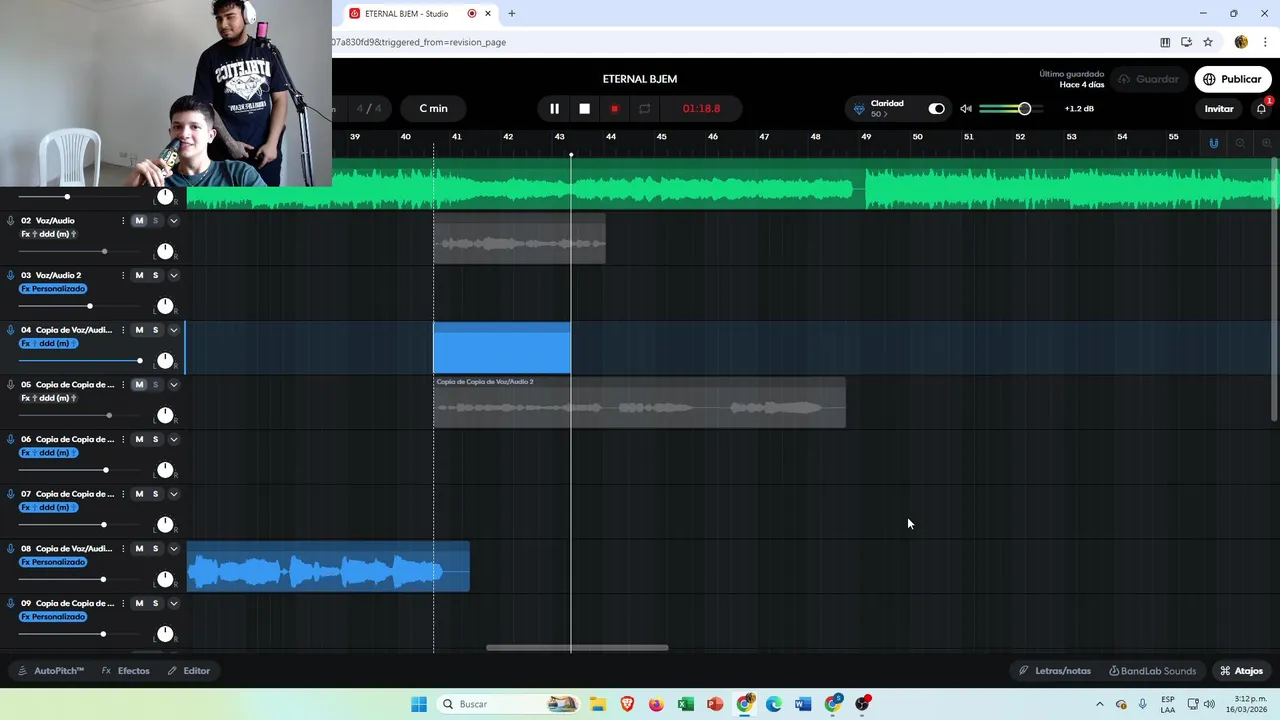The image size is (1280, 720).
Task: Open three-dot menu of track 09
Action: click(x=123, y=603)
